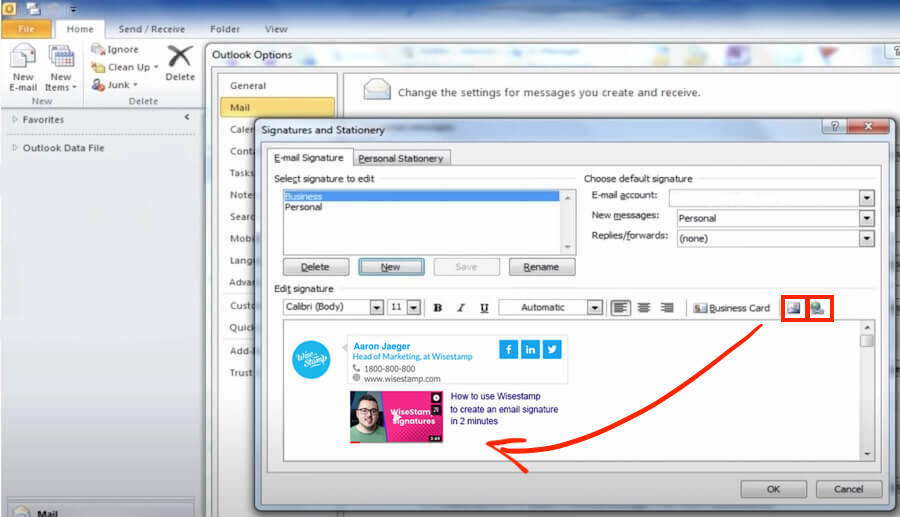The image size is (900, 517).
Task: Open the Automatic font color dropdown
Action: pos(595,308)
